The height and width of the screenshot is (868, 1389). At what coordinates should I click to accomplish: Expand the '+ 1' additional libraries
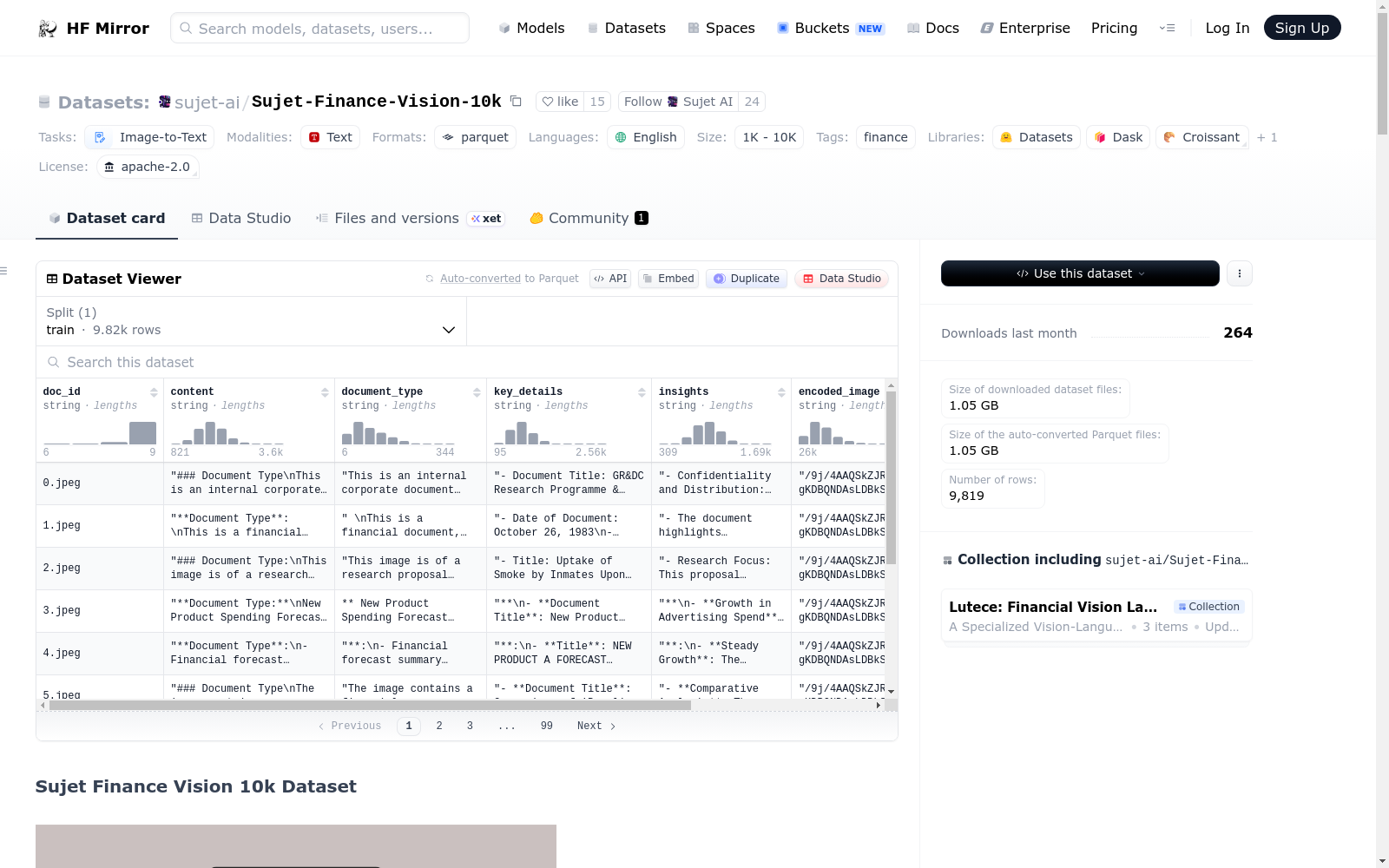[x=1267, y=137]
